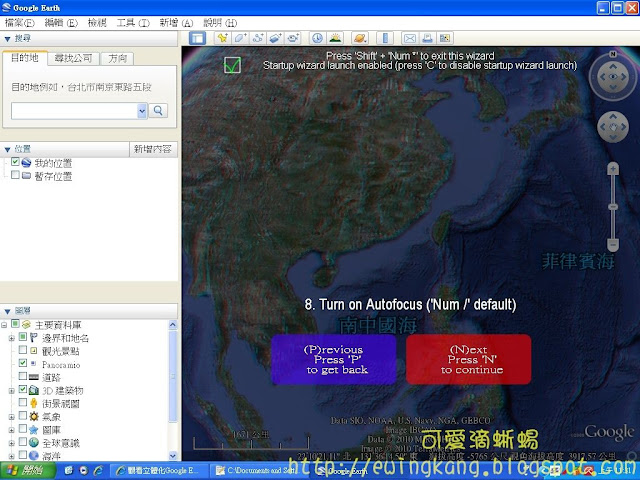This screenshot has width=640, height=480.
Task: Click the Add Polygon toolbar icon
Action: coord(240,38)
